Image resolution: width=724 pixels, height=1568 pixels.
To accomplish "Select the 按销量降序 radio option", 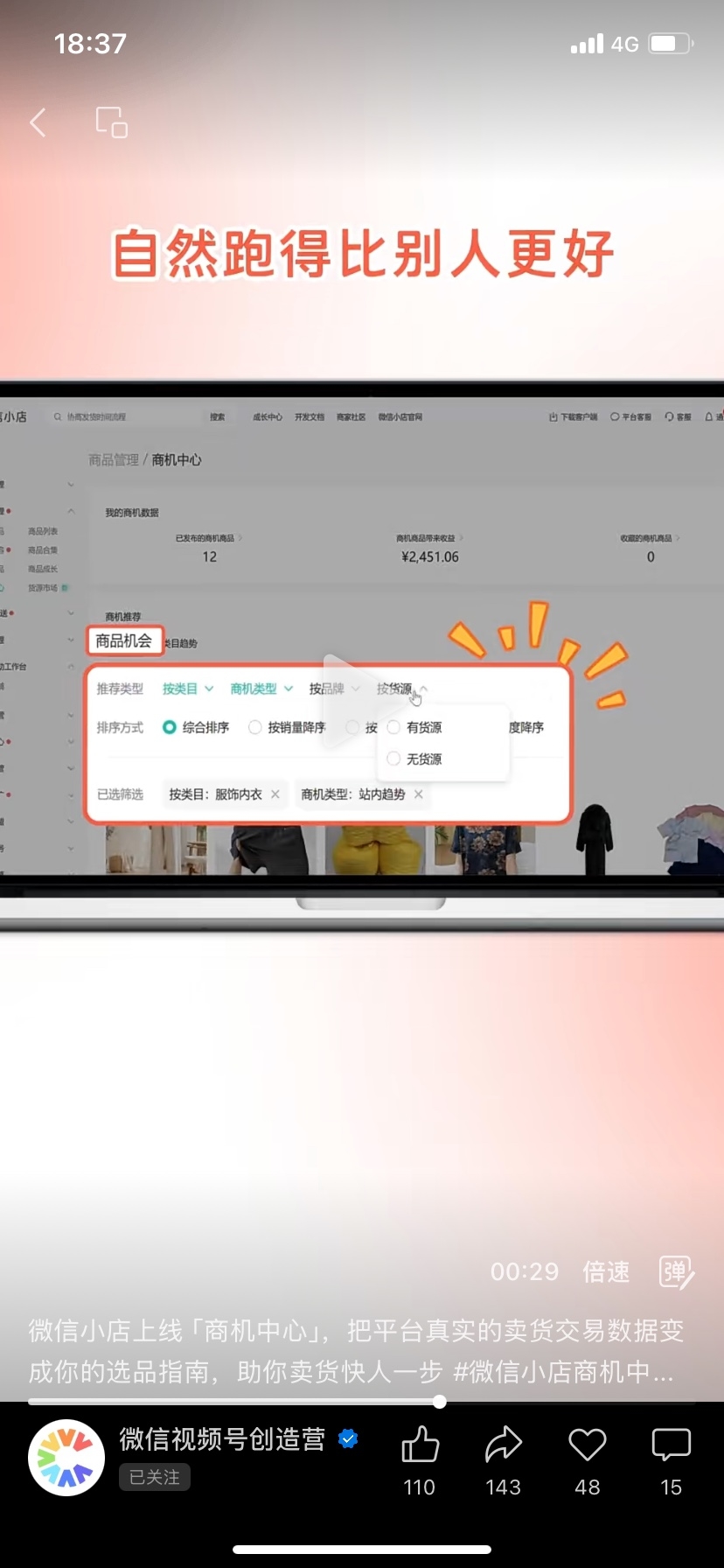I will pos(287,727).
